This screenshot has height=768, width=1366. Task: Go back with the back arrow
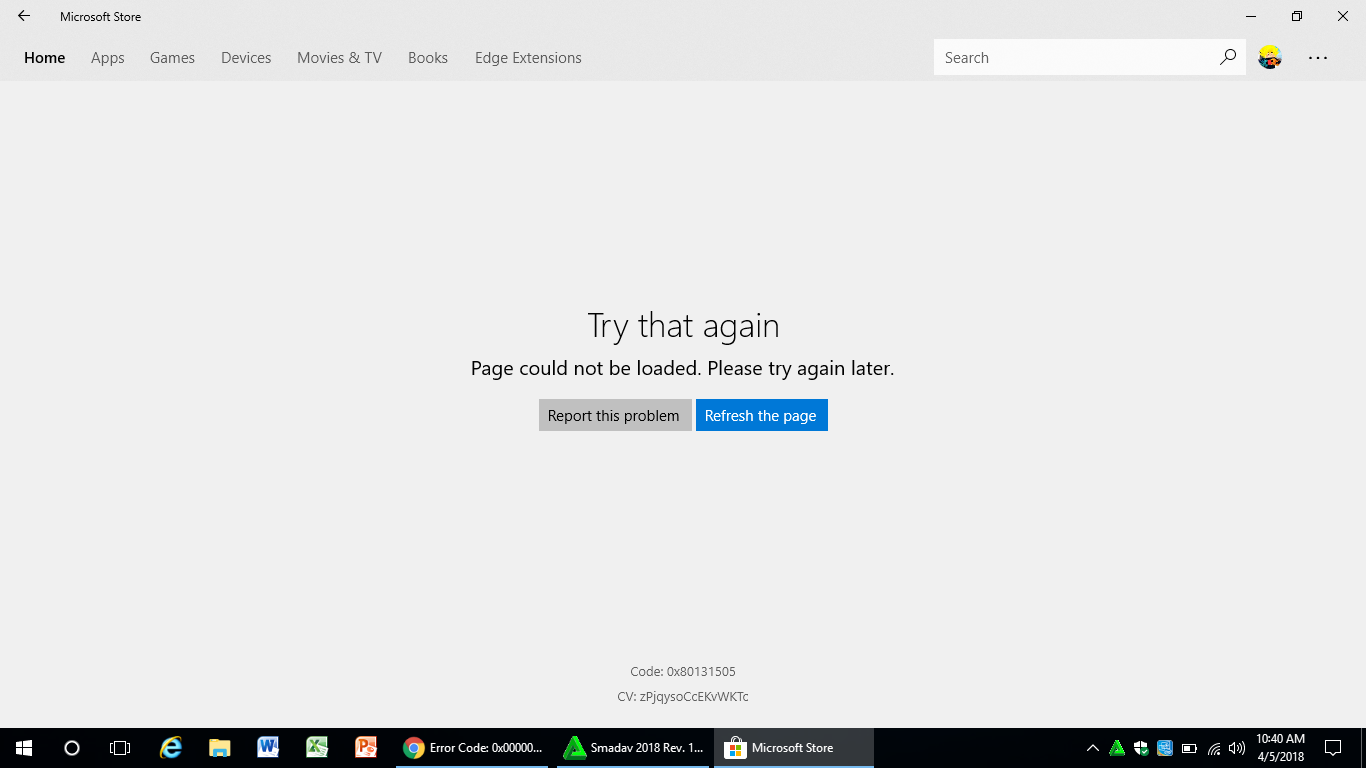point(24,16)
